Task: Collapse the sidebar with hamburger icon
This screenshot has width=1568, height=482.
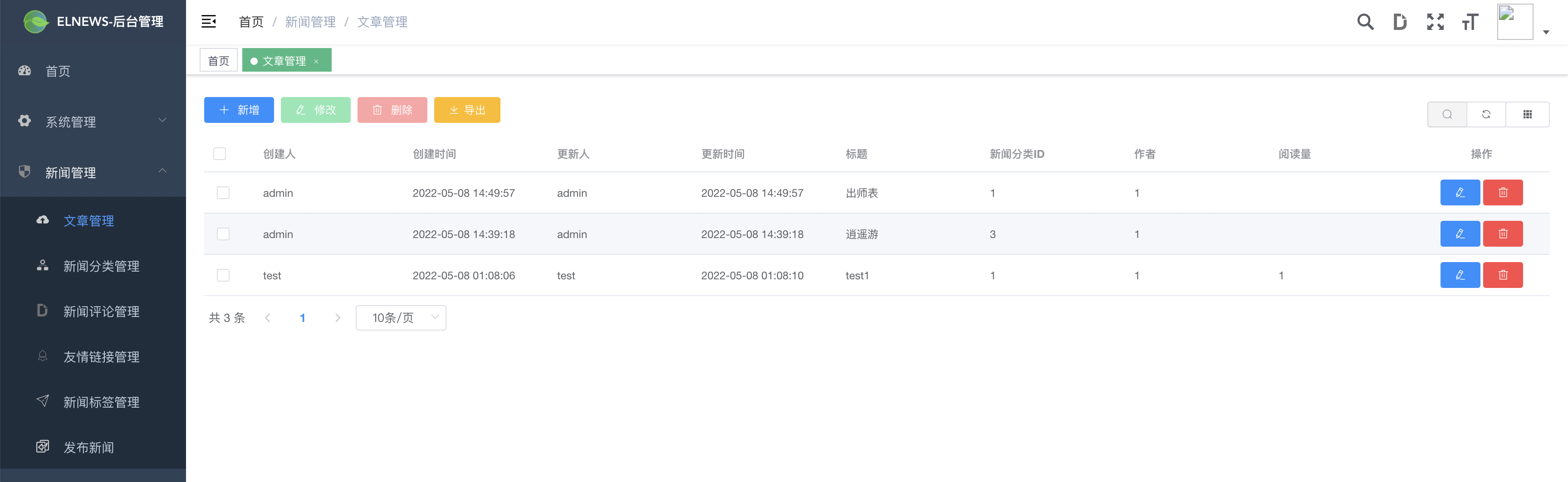Action: point(209,22)
